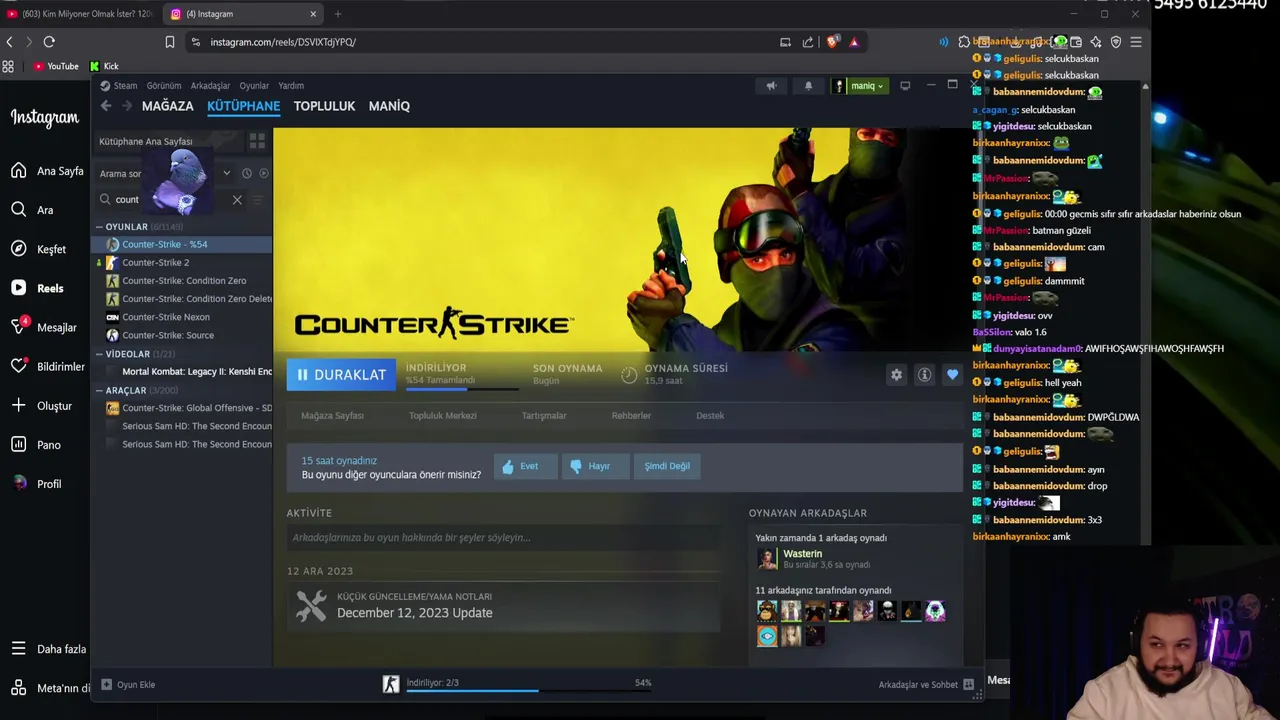Open YouTube bookmark in browser
The height and width of the screenshot is (720, 1280).
coord(56,66)
